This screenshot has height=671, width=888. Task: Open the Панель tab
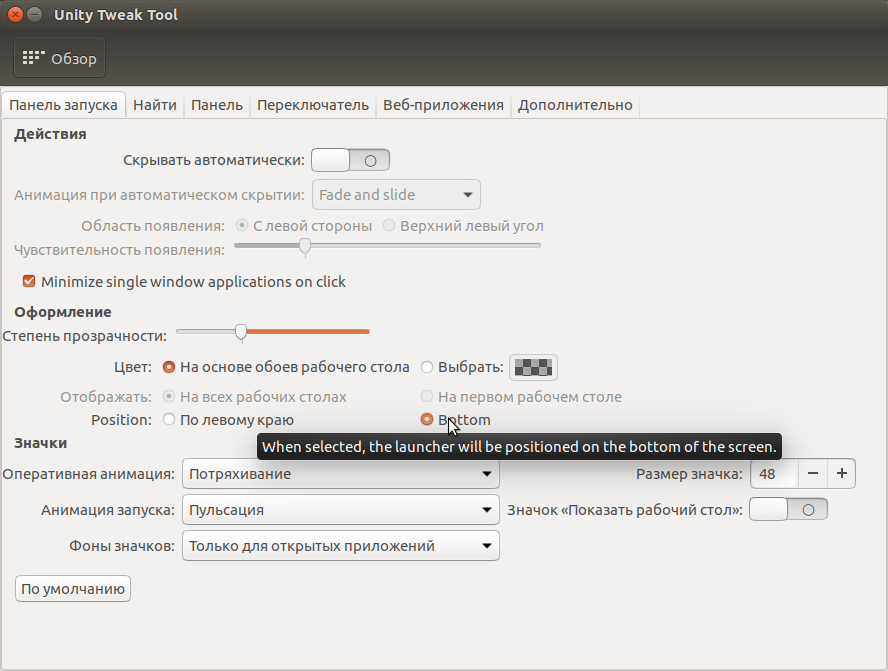[x=217, y=105]
